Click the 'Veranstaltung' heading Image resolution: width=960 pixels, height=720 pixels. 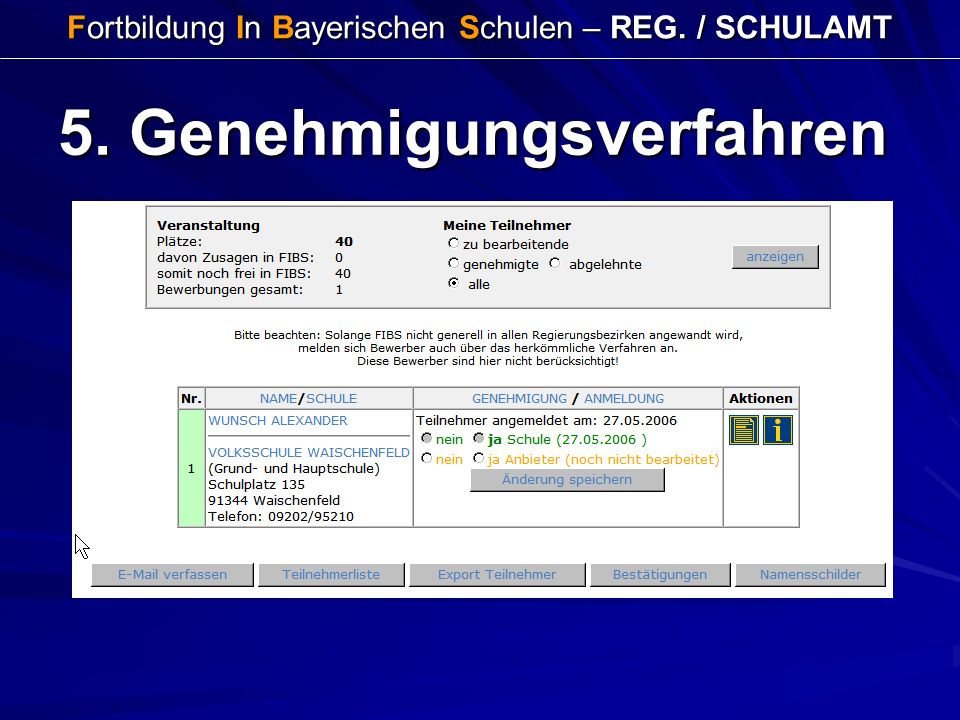click(208, 225)
